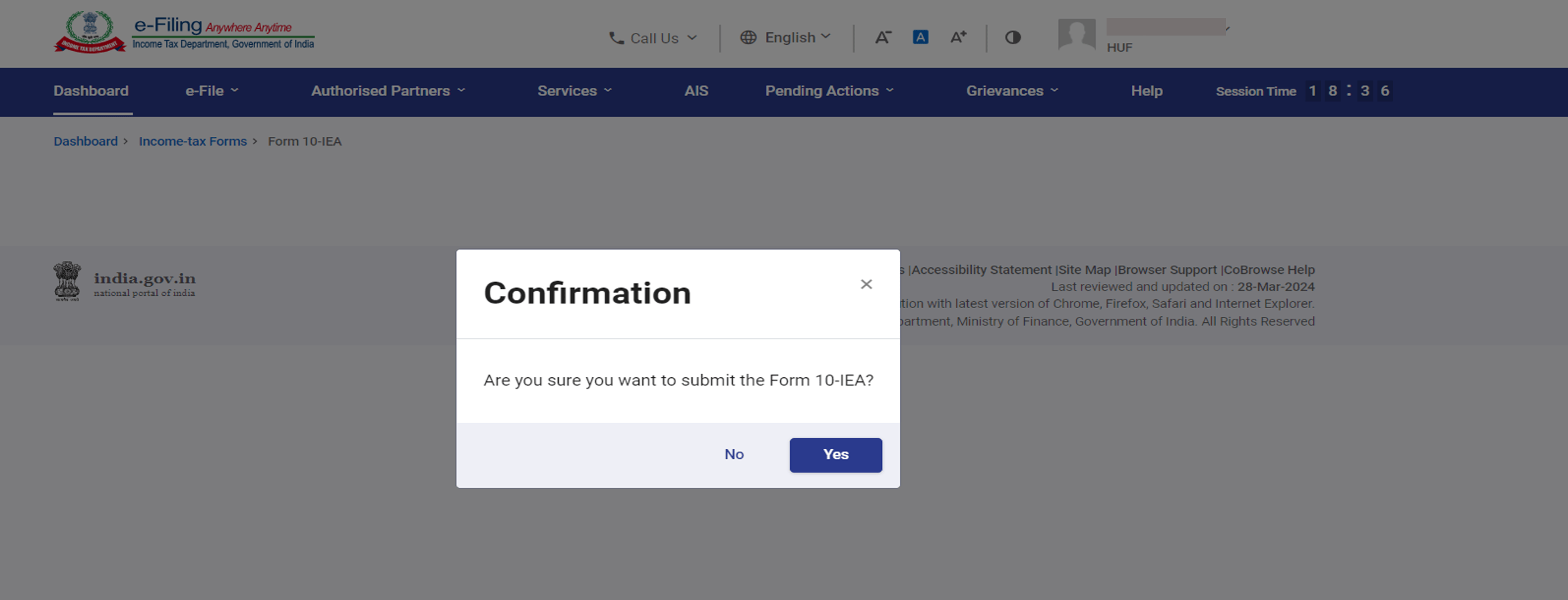
Task: Close the Confirmation dialog with X
Action: (x=866, y=285)
